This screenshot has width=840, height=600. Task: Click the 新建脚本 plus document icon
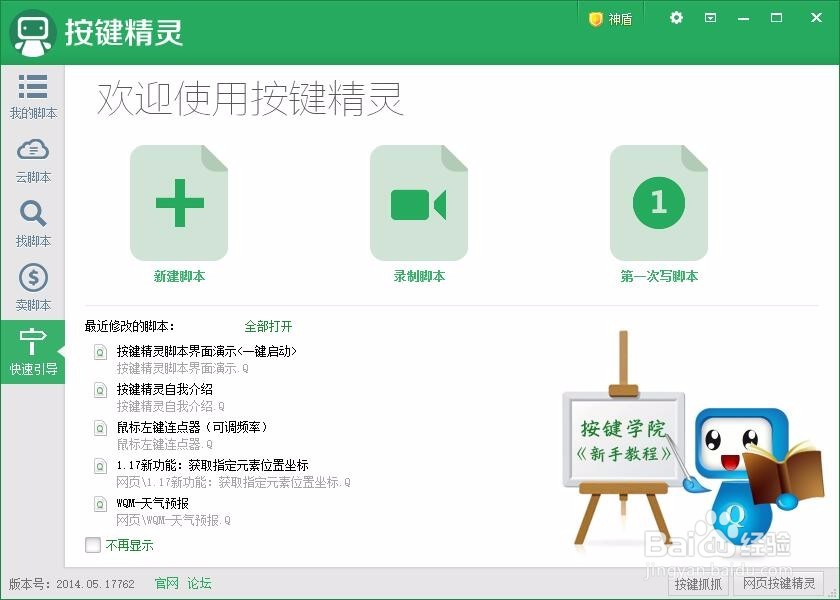pyautogui.click(x=179, y=203)
